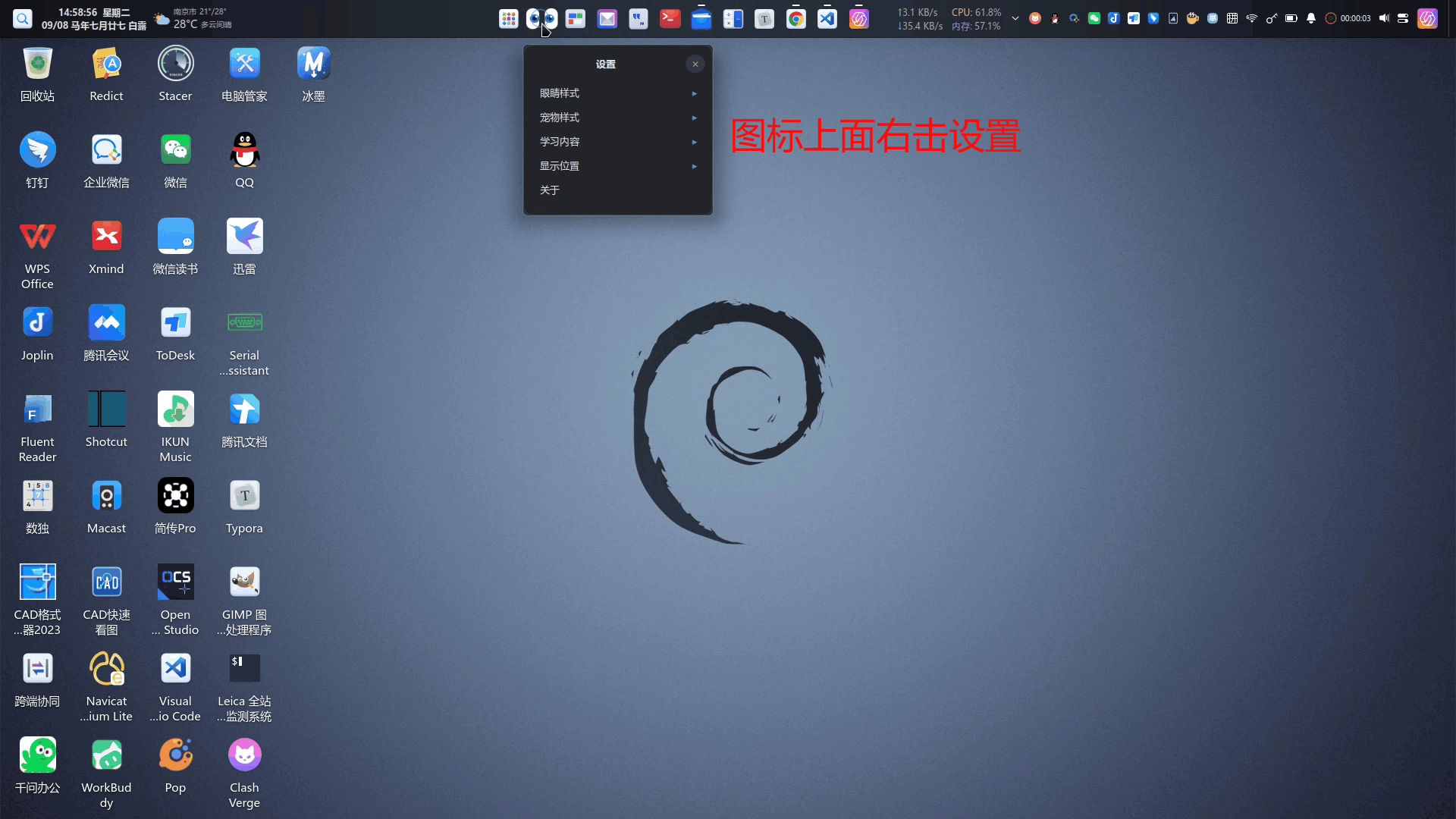Select the 钉钉 desktop icon

37,161
